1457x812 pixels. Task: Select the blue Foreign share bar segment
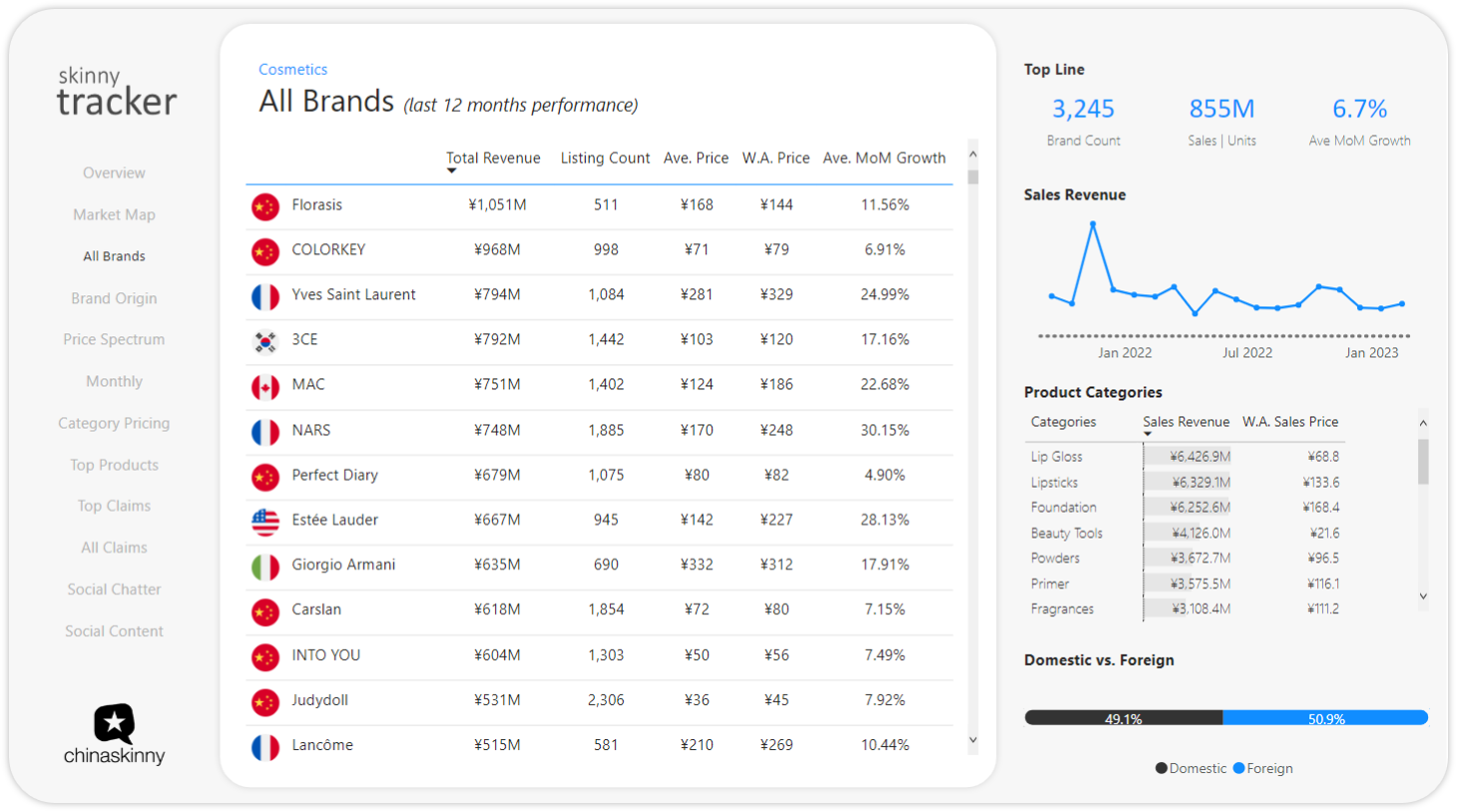point(1325,717)
